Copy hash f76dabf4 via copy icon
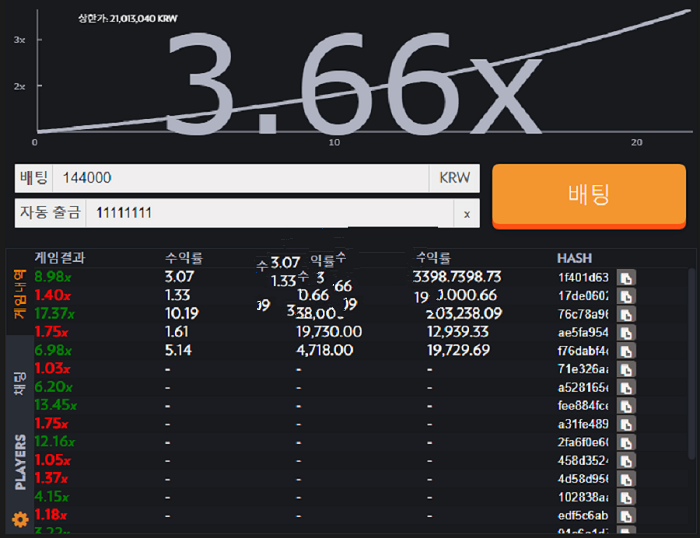The height and width of the screenshot is (538, 700). [626, 351]
